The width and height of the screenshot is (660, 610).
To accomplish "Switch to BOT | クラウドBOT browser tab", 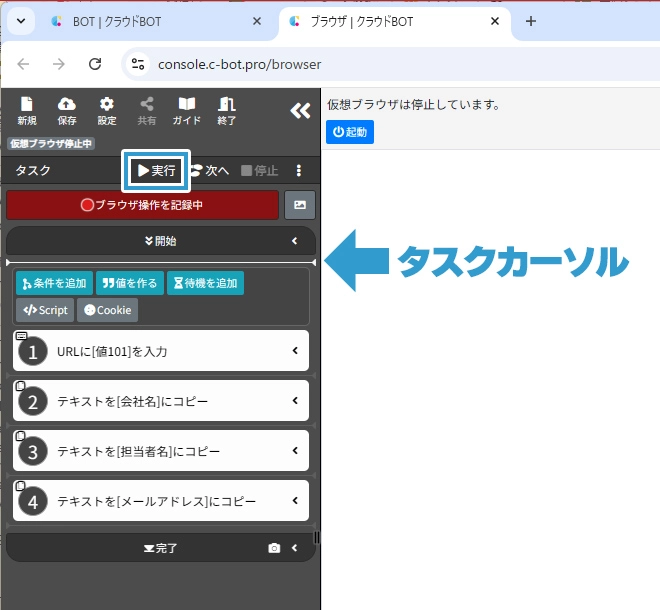I will 150,21.
